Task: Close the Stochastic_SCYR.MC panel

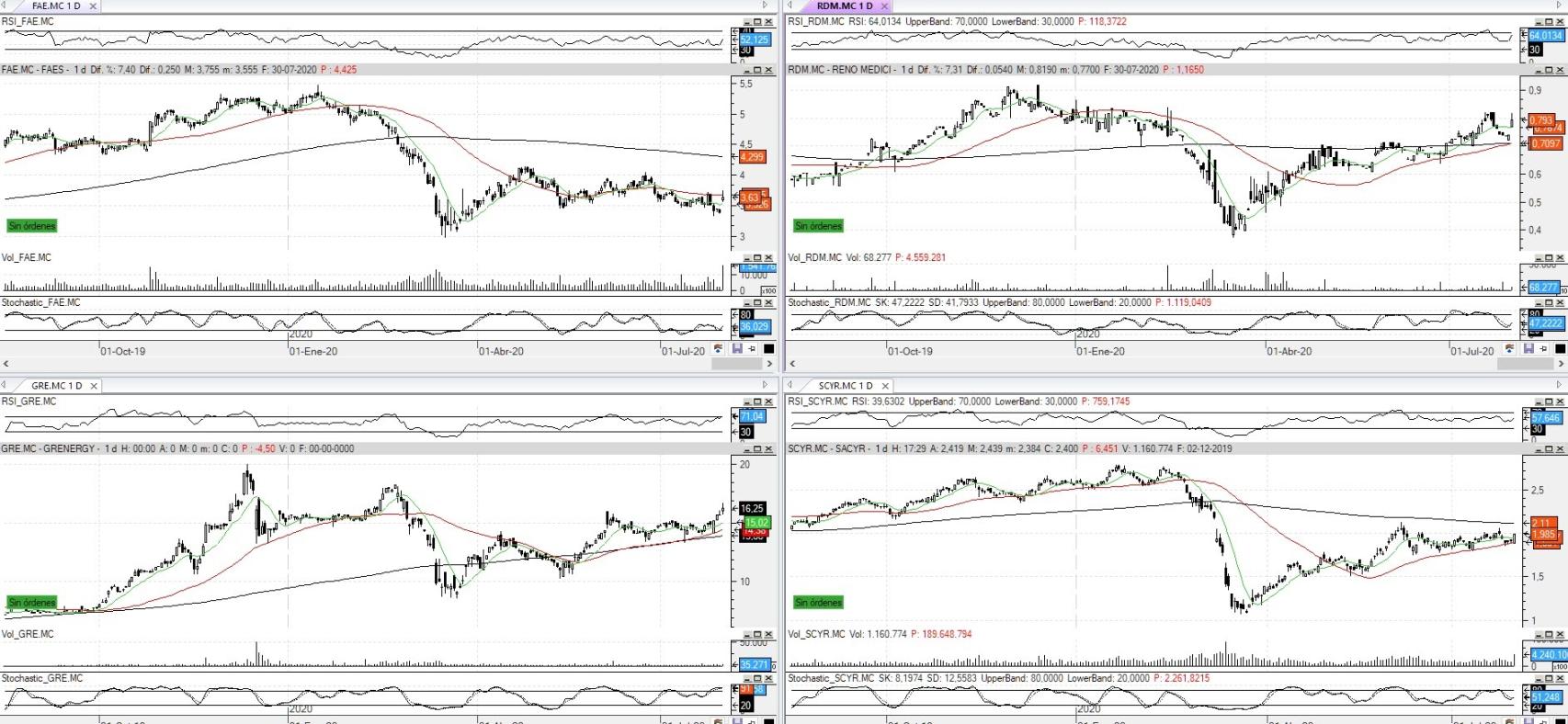Action: (1561, 678)
